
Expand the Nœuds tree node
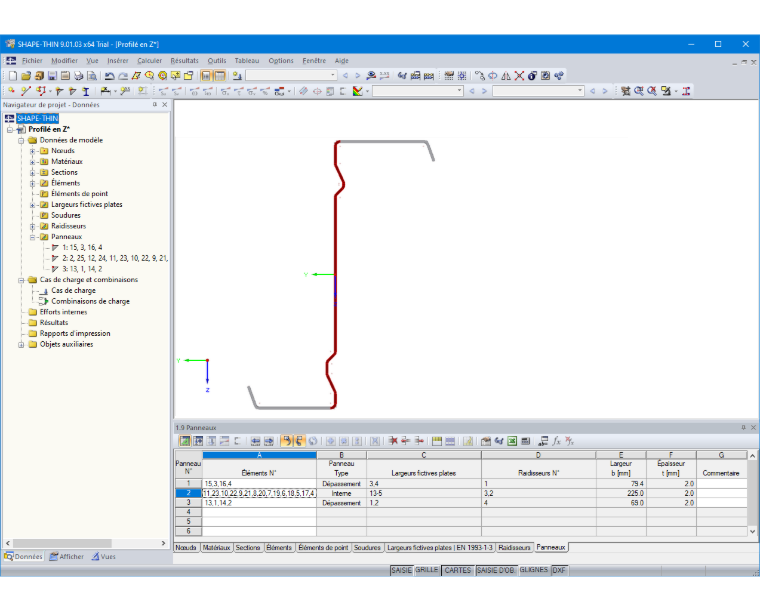click(32, 151)
